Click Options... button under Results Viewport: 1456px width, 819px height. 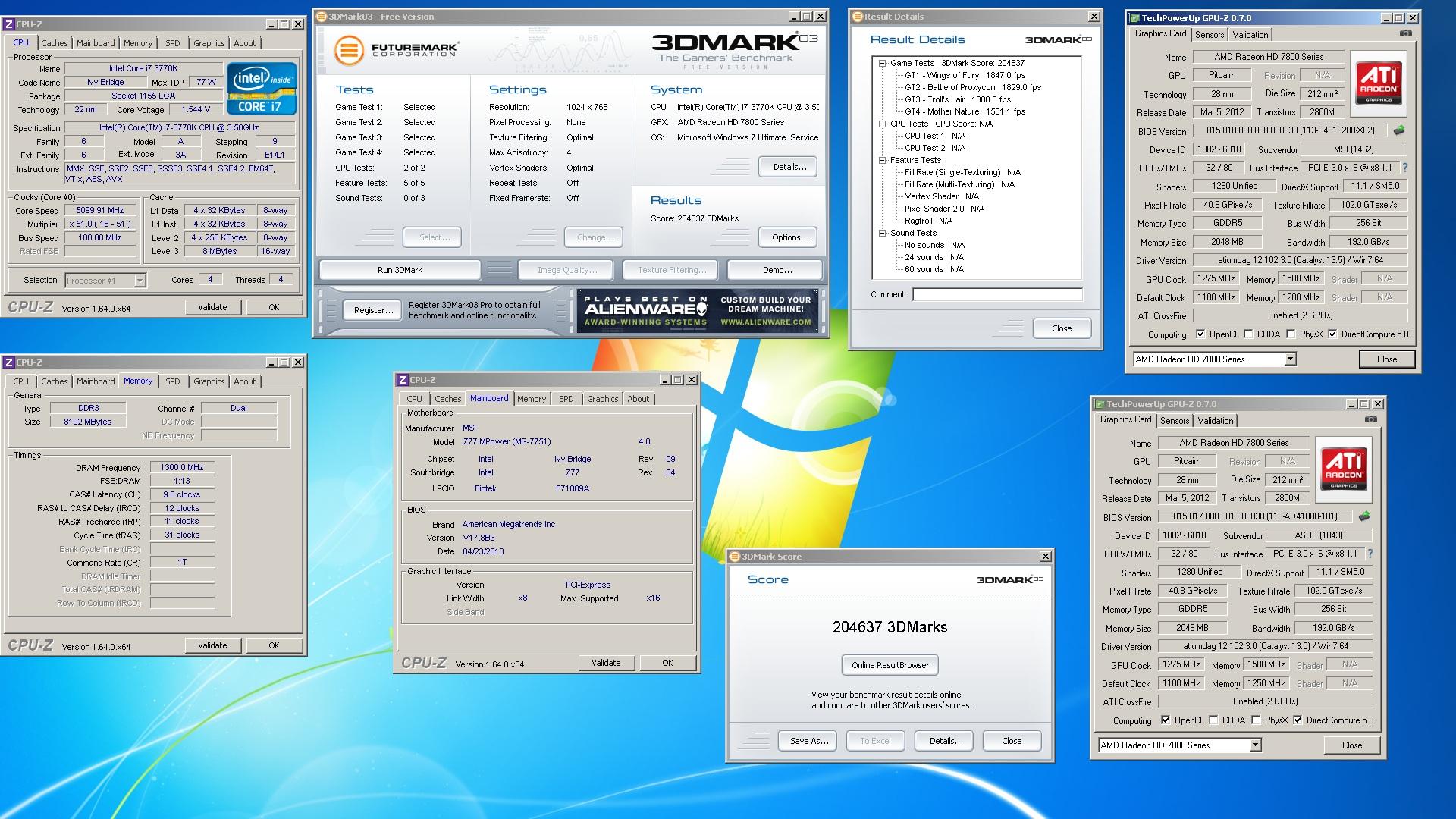[789, 237]
